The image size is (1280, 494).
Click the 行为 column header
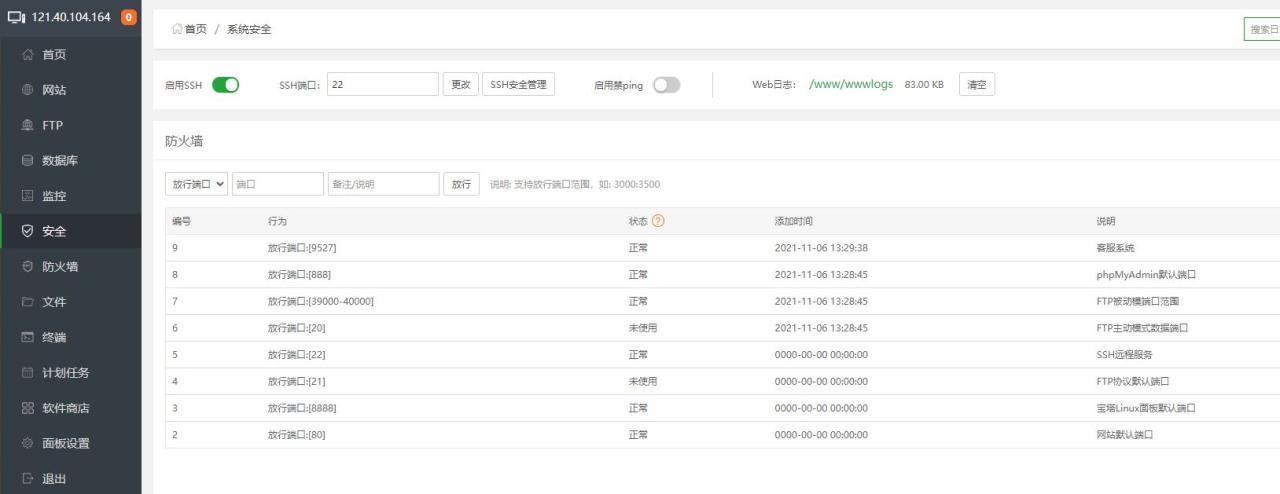[277, 221]
